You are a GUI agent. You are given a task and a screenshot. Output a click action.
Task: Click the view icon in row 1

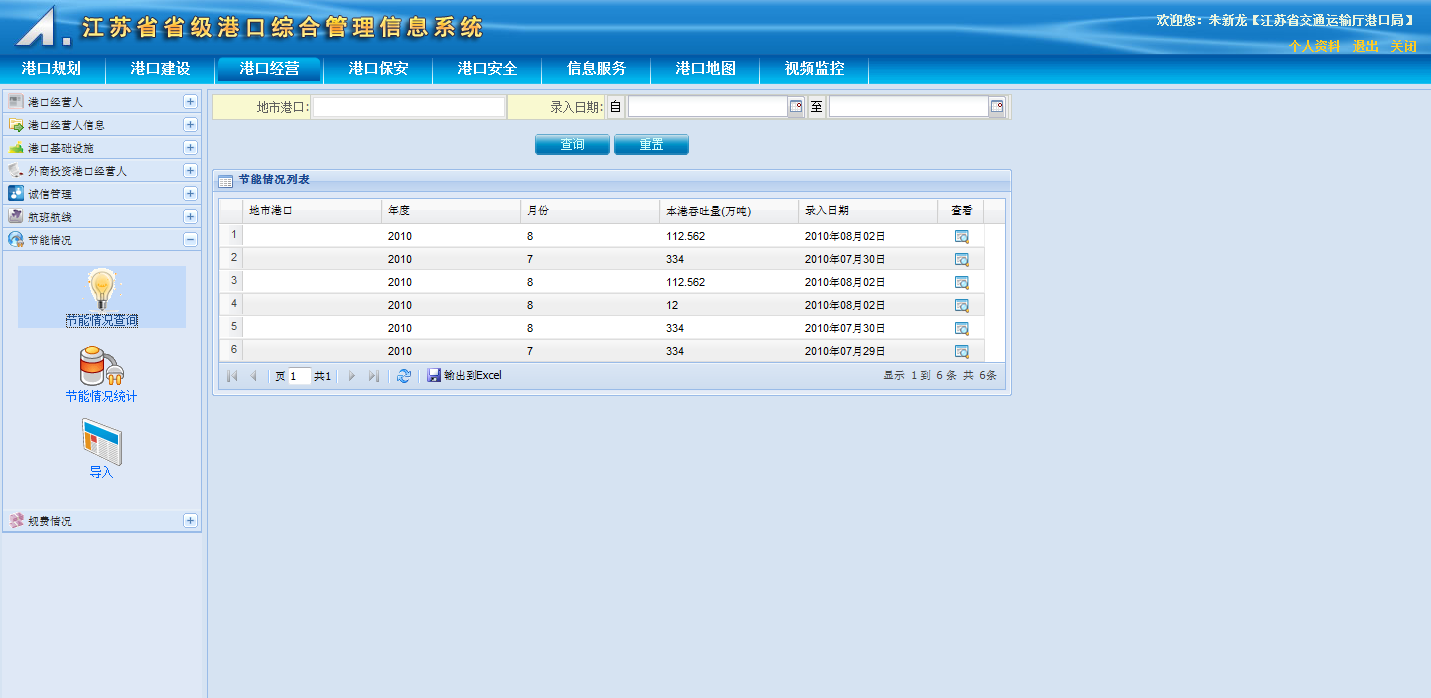click(961, 237)
